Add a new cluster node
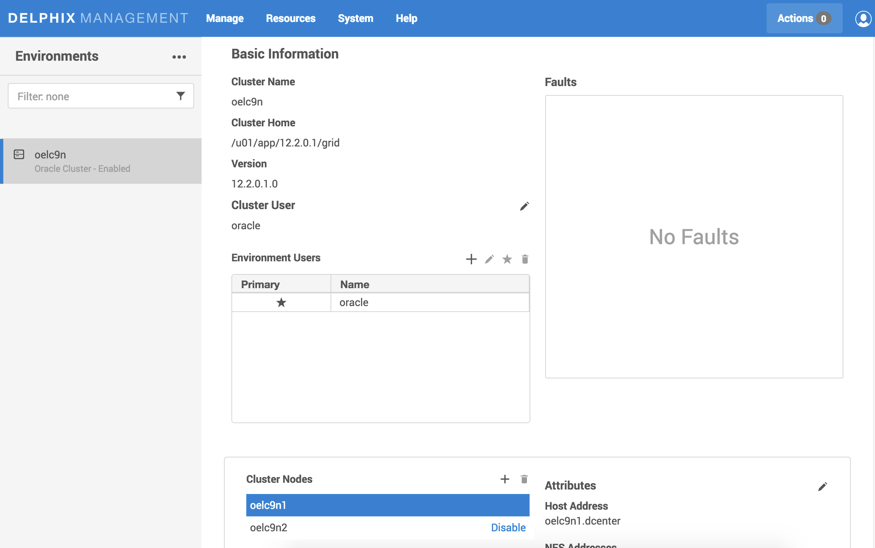Screen dimensions: 875x548 tap(505, 480)
